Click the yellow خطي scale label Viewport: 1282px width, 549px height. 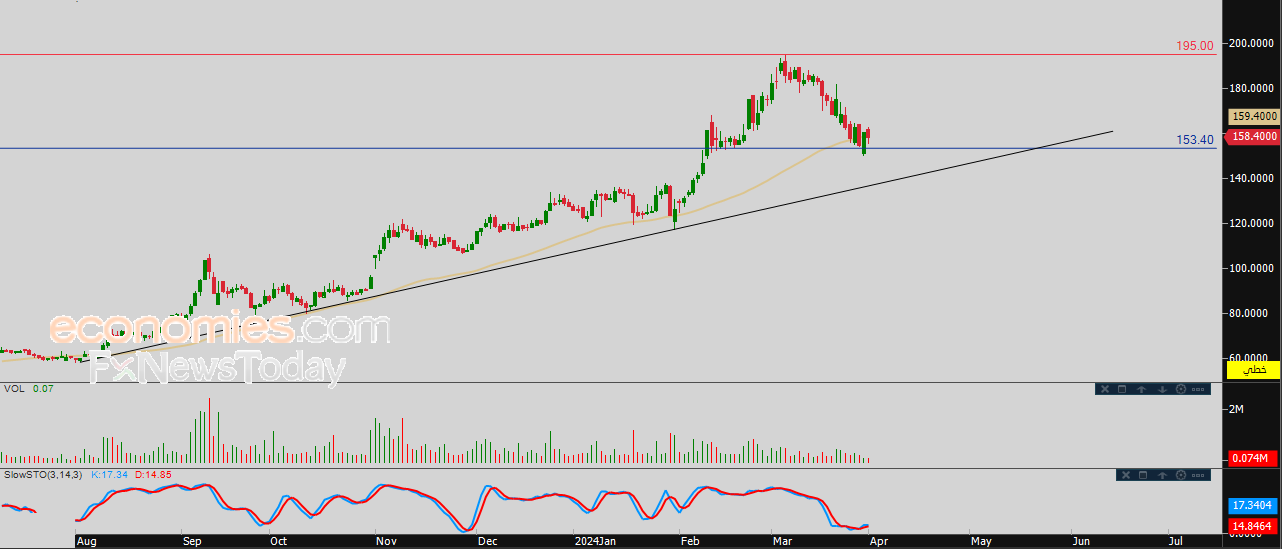[x=1254, y=370]
